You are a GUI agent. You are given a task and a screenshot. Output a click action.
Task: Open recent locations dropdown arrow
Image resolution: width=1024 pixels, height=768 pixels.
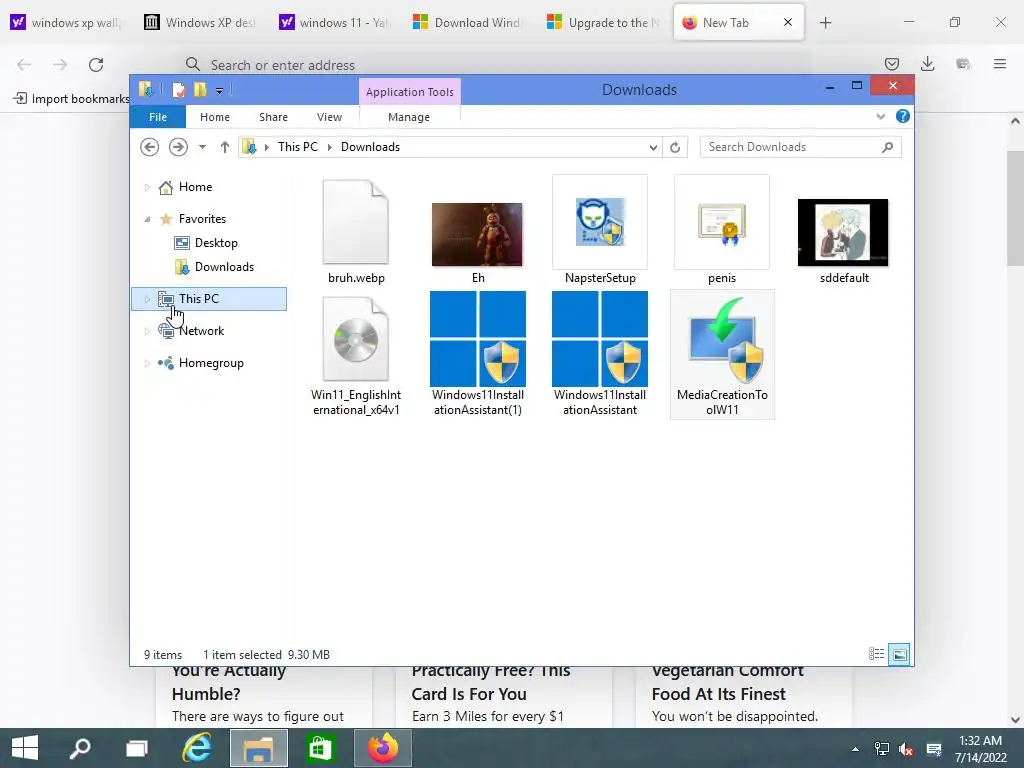pyautogui.click(x=202, y=147)
